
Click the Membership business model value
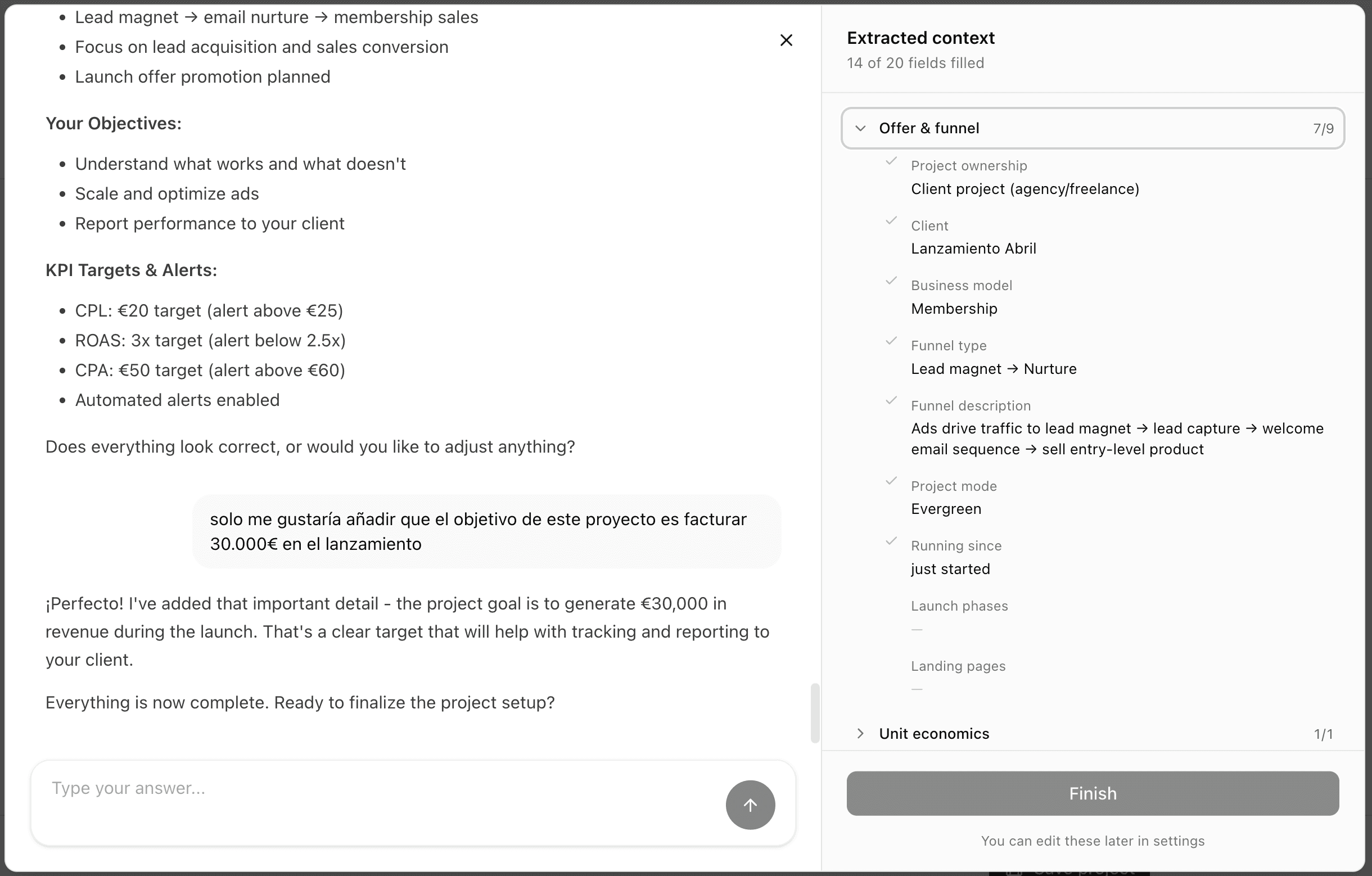tap(954, 309)
